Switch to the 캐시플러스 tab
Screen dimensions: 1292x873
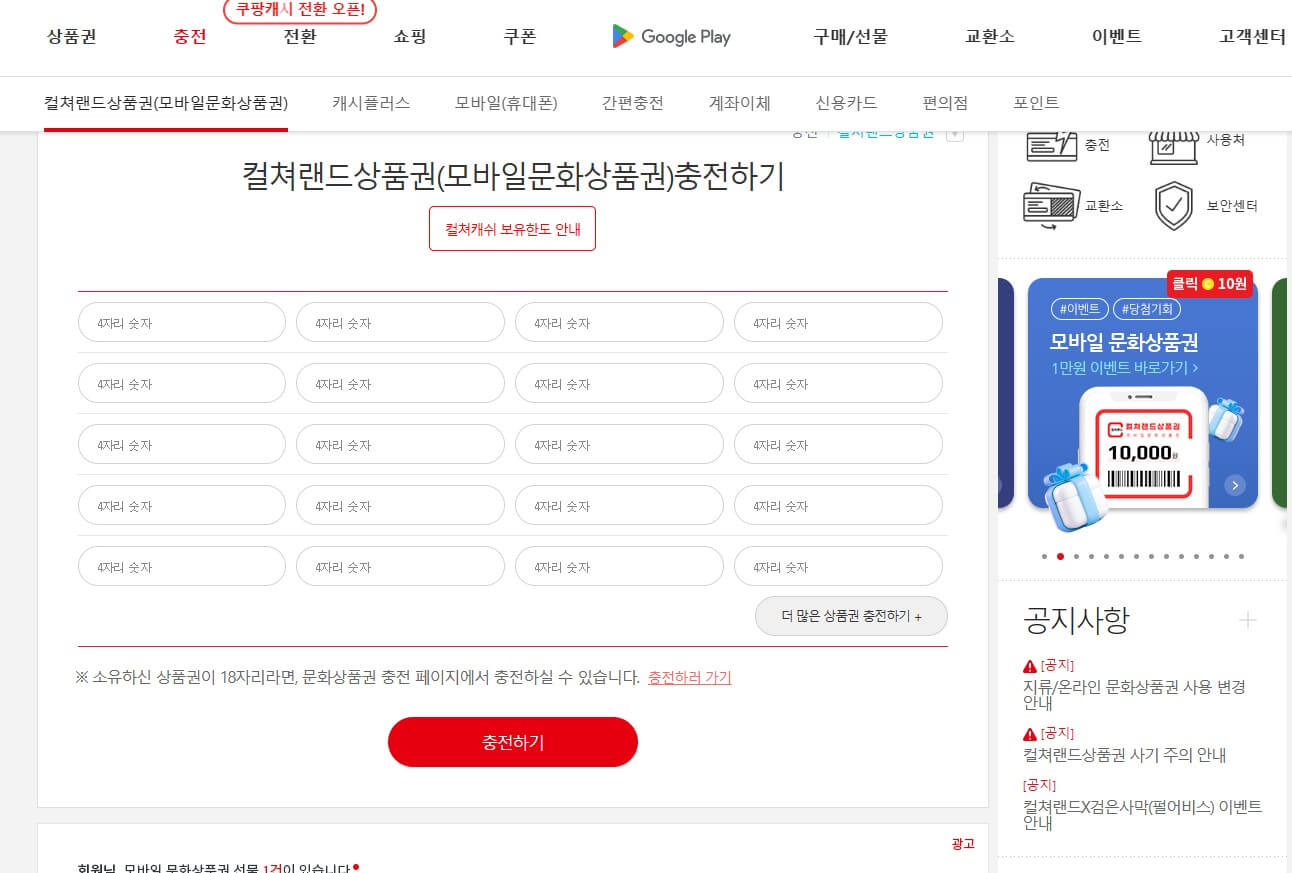pos(371,103)
